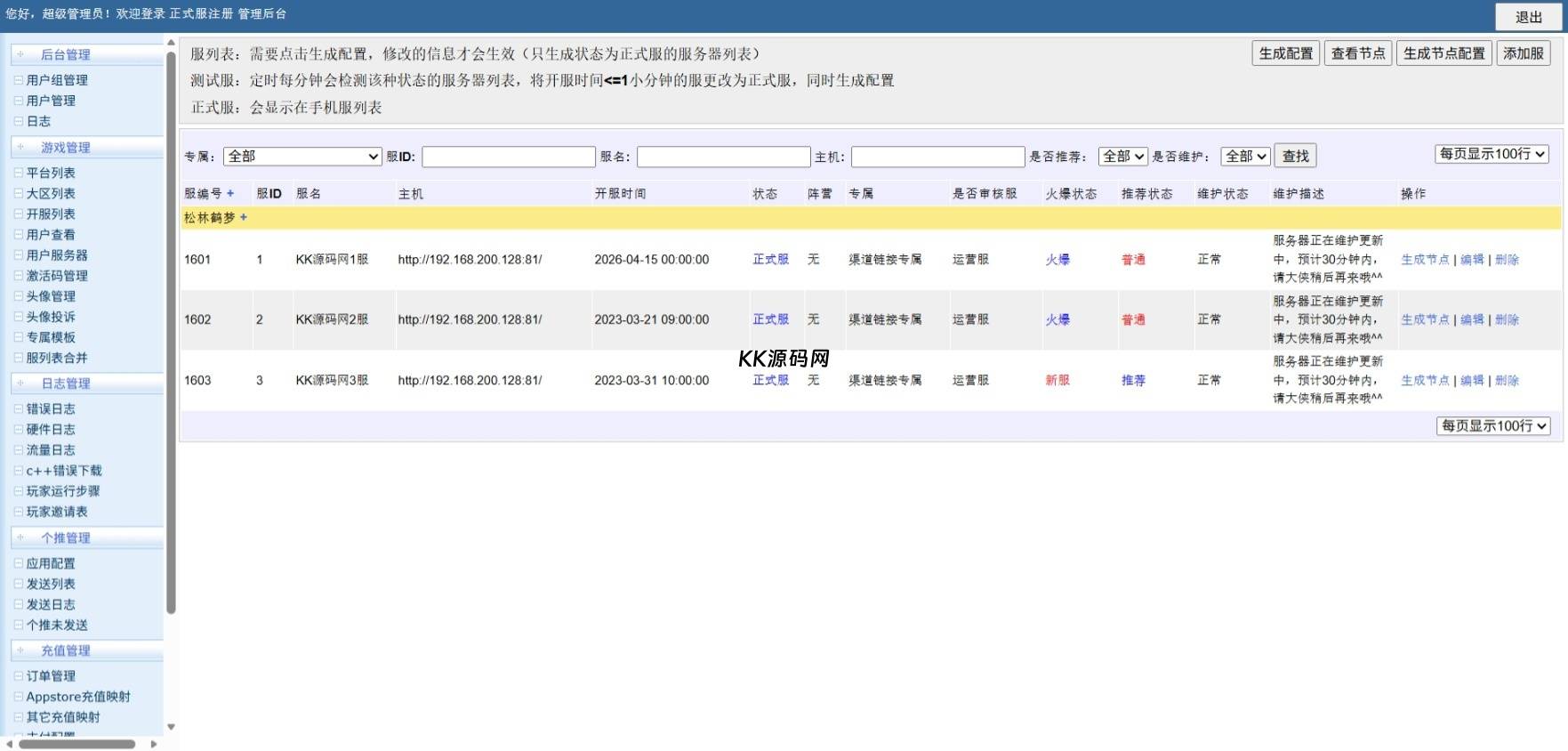Open 订单管理 in the sidebar
The width and height of the screenshot is (1568, 751).
pyautogui.click(x=51, y=676)
